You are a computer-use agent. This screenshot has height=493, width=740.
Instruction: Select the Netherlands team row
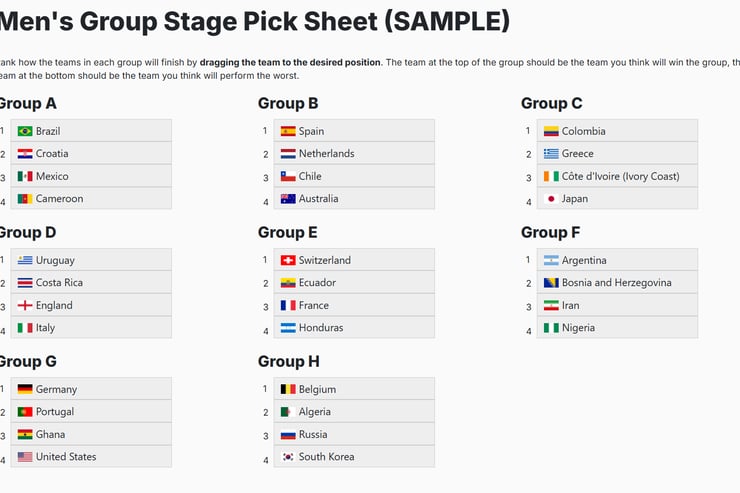pyautogui.click(x=354, y=153)
